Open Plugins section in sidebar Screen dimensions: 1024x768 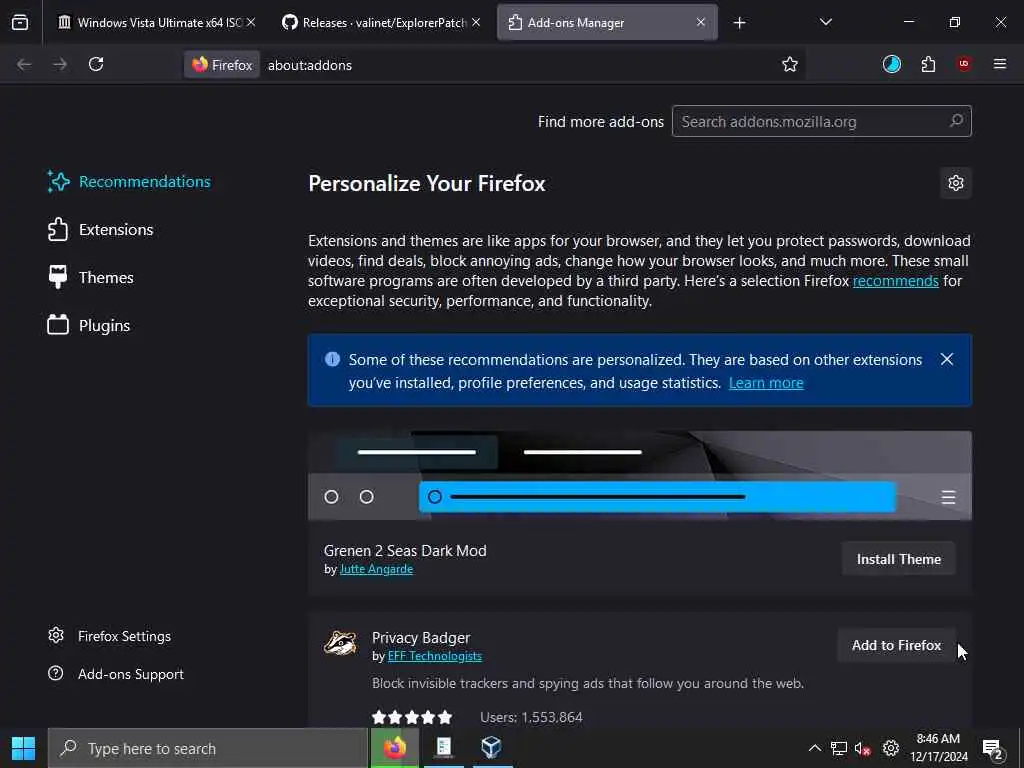(x=89, y=325)
